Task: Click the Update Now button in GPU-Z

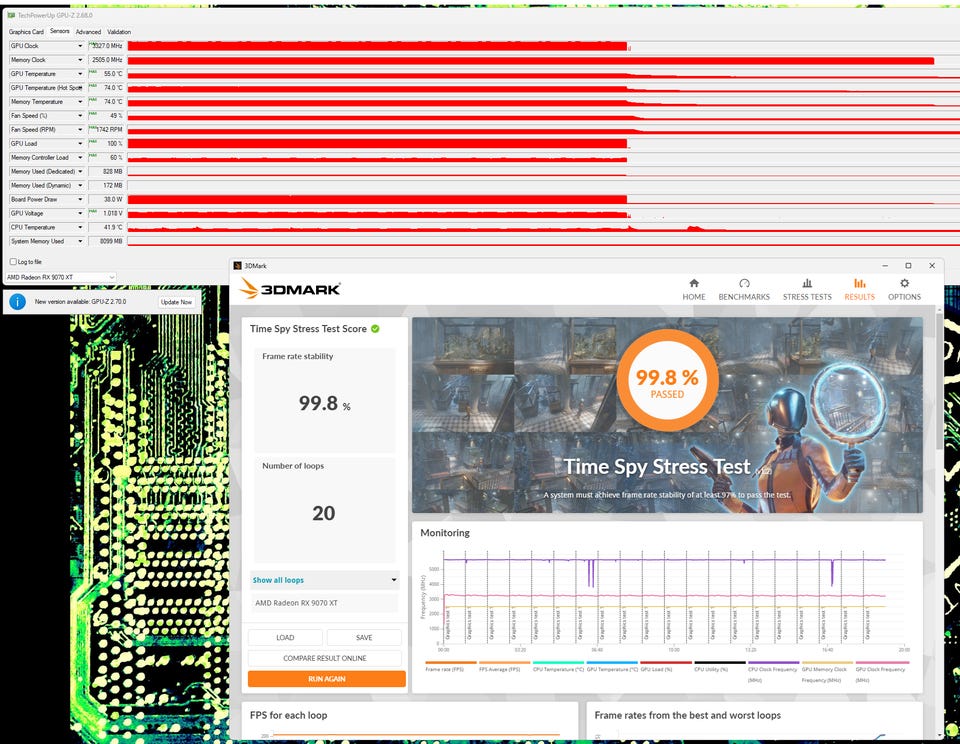Action: click(x=176, y=302)
